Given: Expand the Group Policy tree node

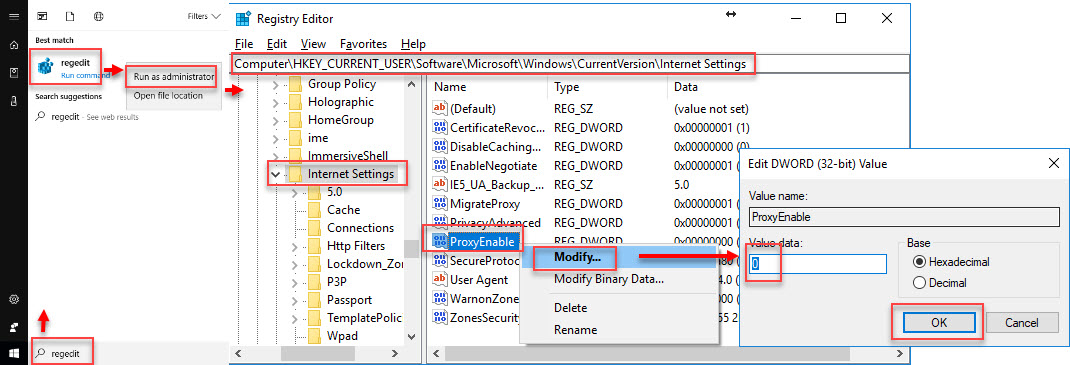Looking at the screenshot, I should 275,85.
